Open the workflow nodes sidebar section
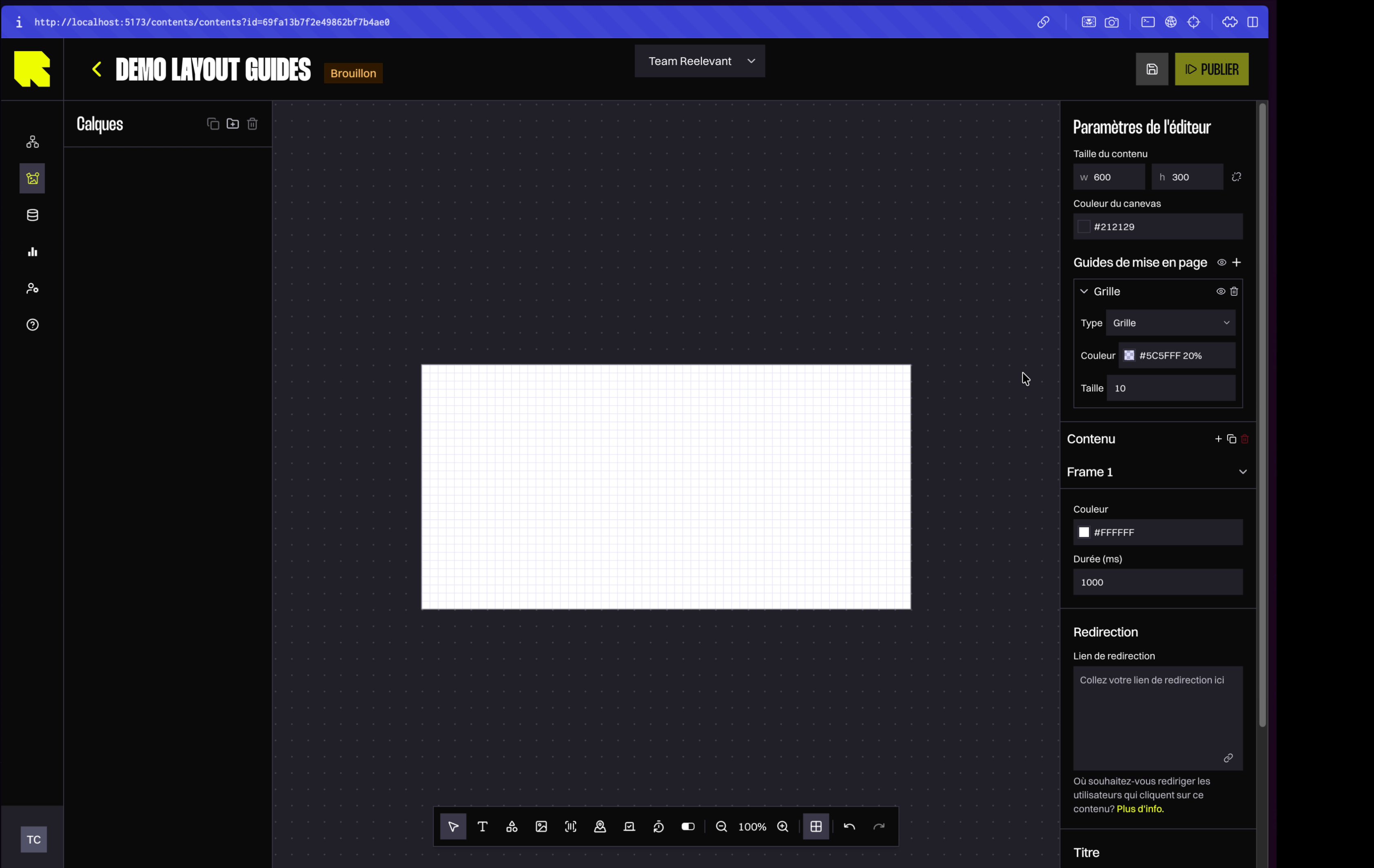The height and width of the screenshot is (868, 1374). click(x=33, y=142)
